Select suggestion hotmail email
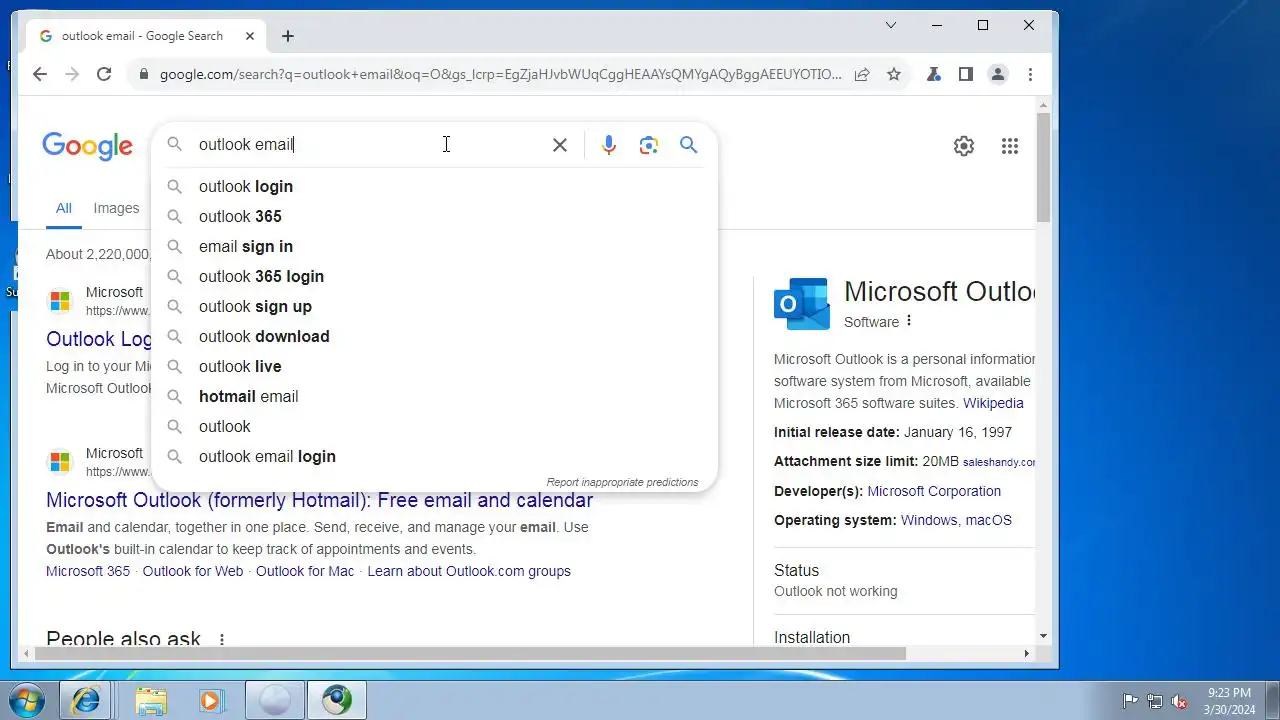This screenshot has height=720, width=1280. [434, 396]
